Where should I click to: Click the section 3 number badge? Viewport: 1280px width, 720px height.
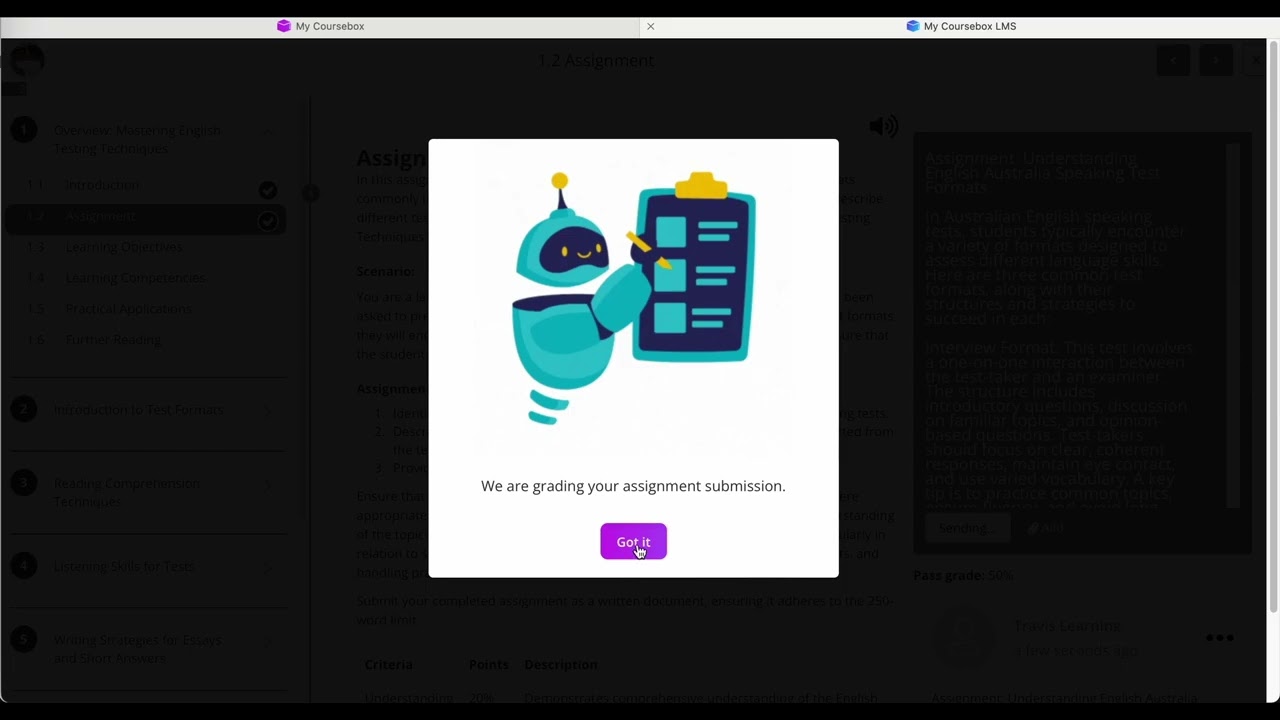tap(23, 484)
